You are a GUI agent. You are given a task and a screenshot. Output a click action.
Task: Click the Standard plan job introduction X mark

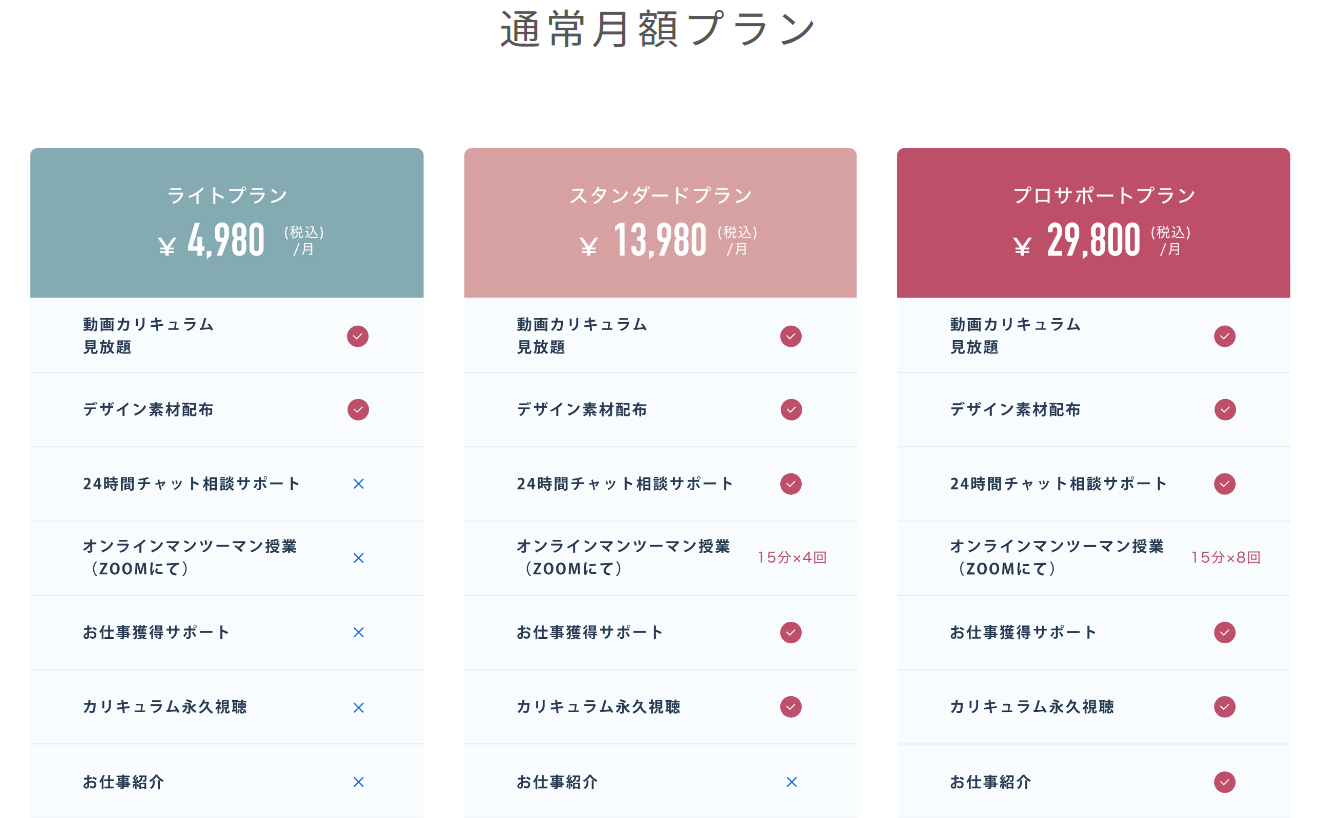coord(791,782)
